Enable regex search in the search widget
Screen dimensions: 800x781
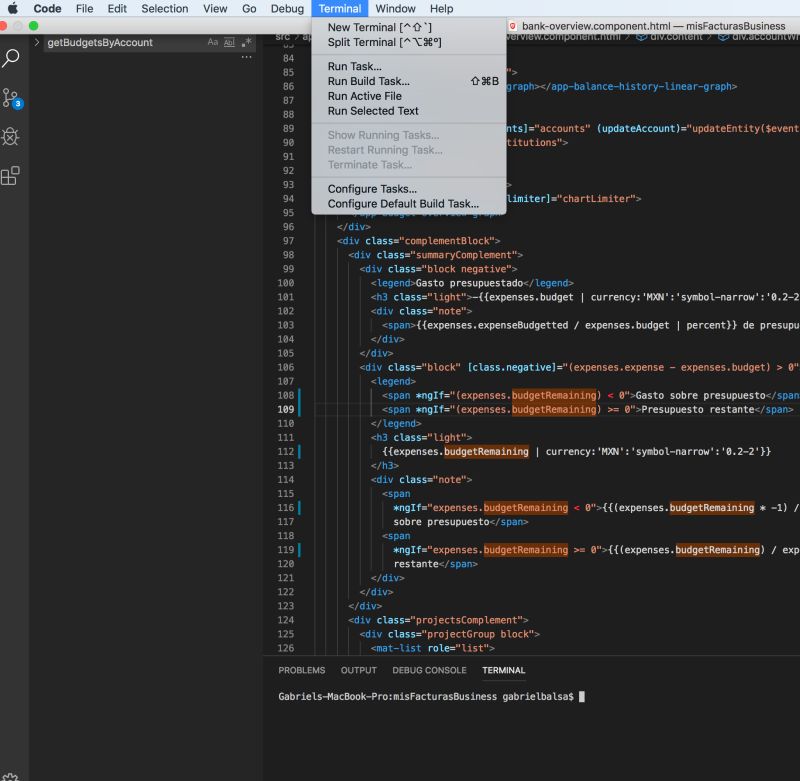coord(248,43)
